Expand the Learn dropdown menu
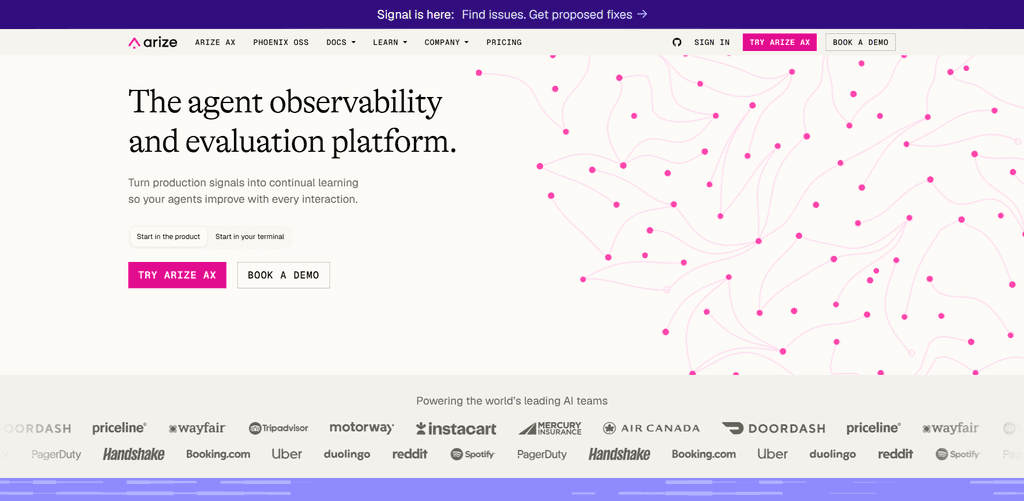 [390, 42]
